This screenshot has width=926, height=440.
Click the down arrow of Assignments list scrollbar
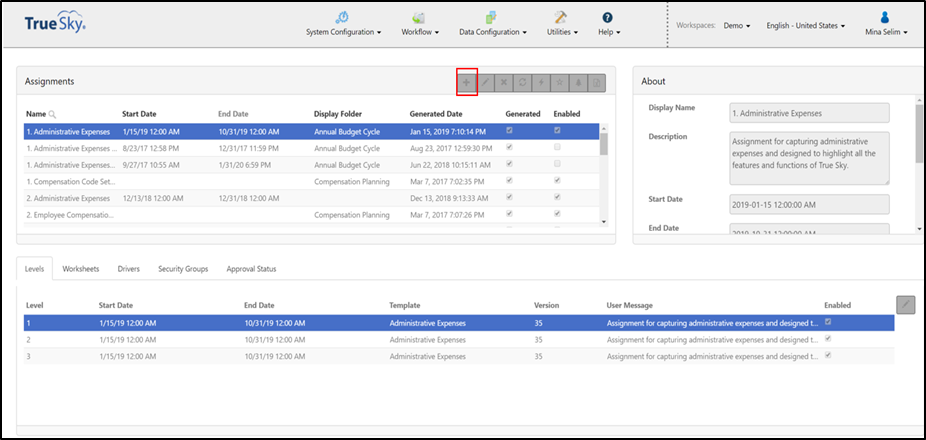coord(604,221)
